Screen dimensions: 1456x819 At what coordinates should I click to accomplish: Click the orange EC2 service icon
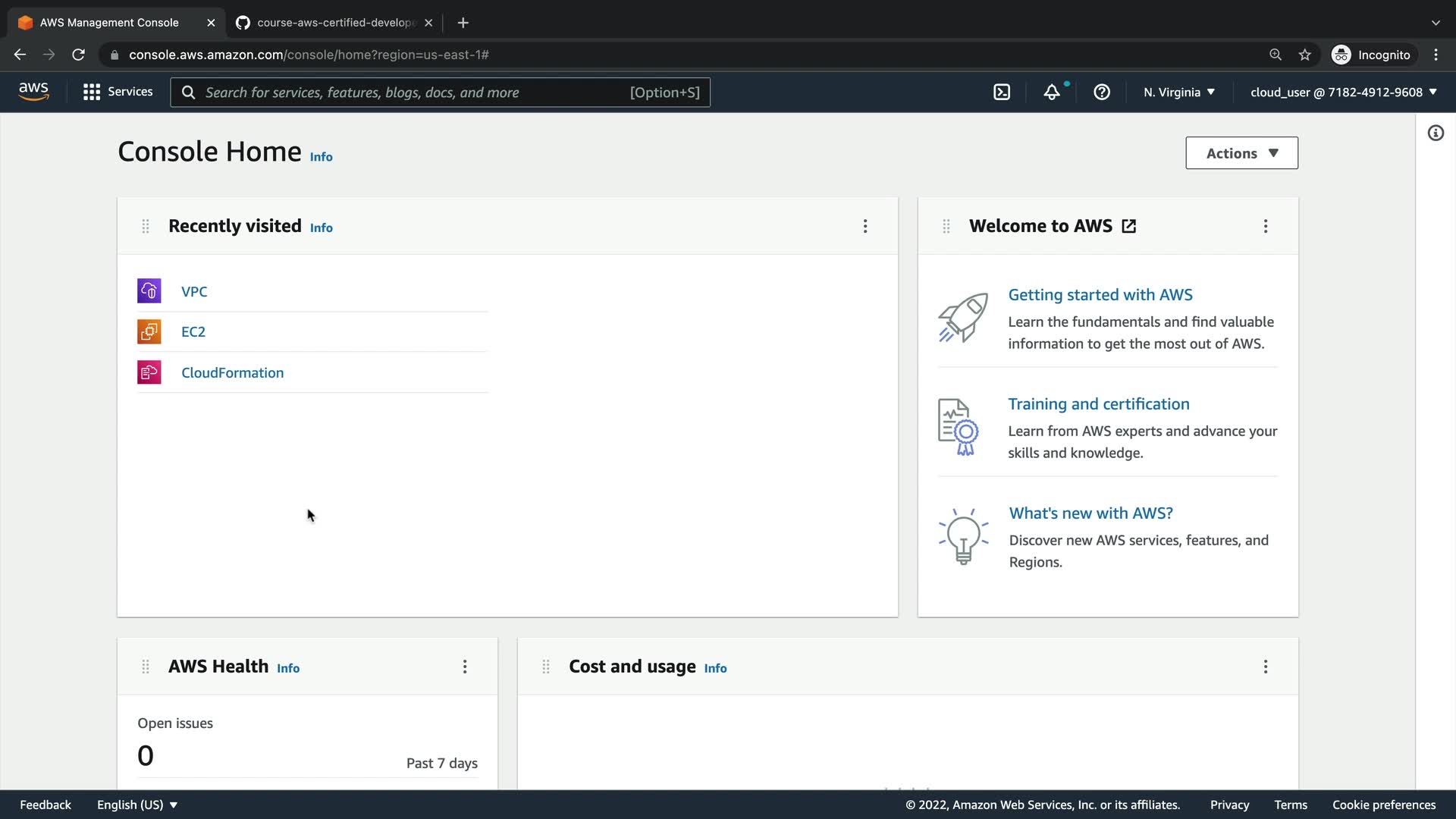149,331
